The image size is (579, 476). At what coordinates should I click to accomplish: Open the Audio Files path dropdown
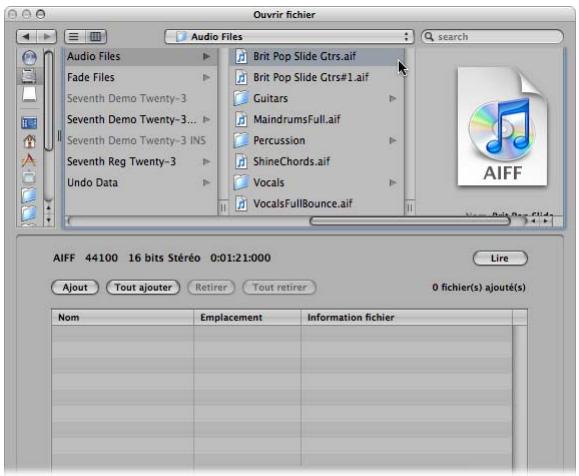tap(289, 37)
